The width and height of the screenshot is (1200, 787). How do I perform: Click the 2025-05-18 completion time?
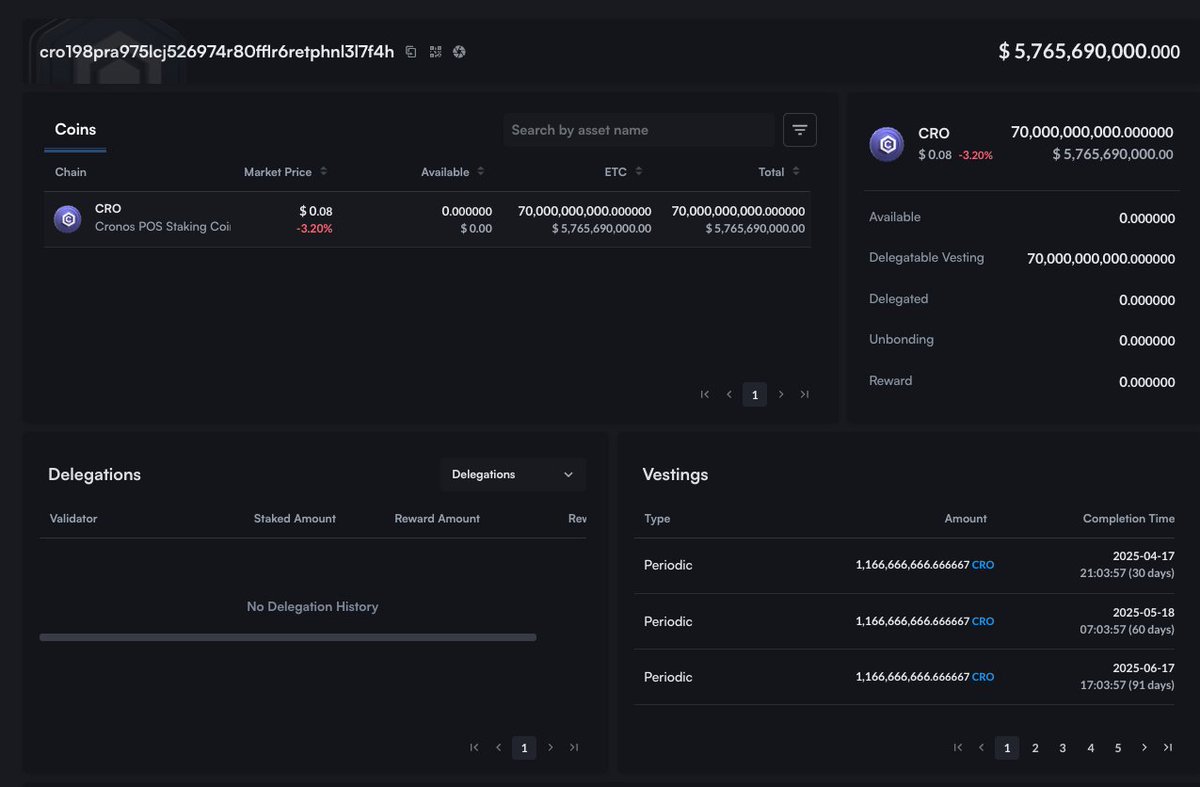click(1129, 621)
